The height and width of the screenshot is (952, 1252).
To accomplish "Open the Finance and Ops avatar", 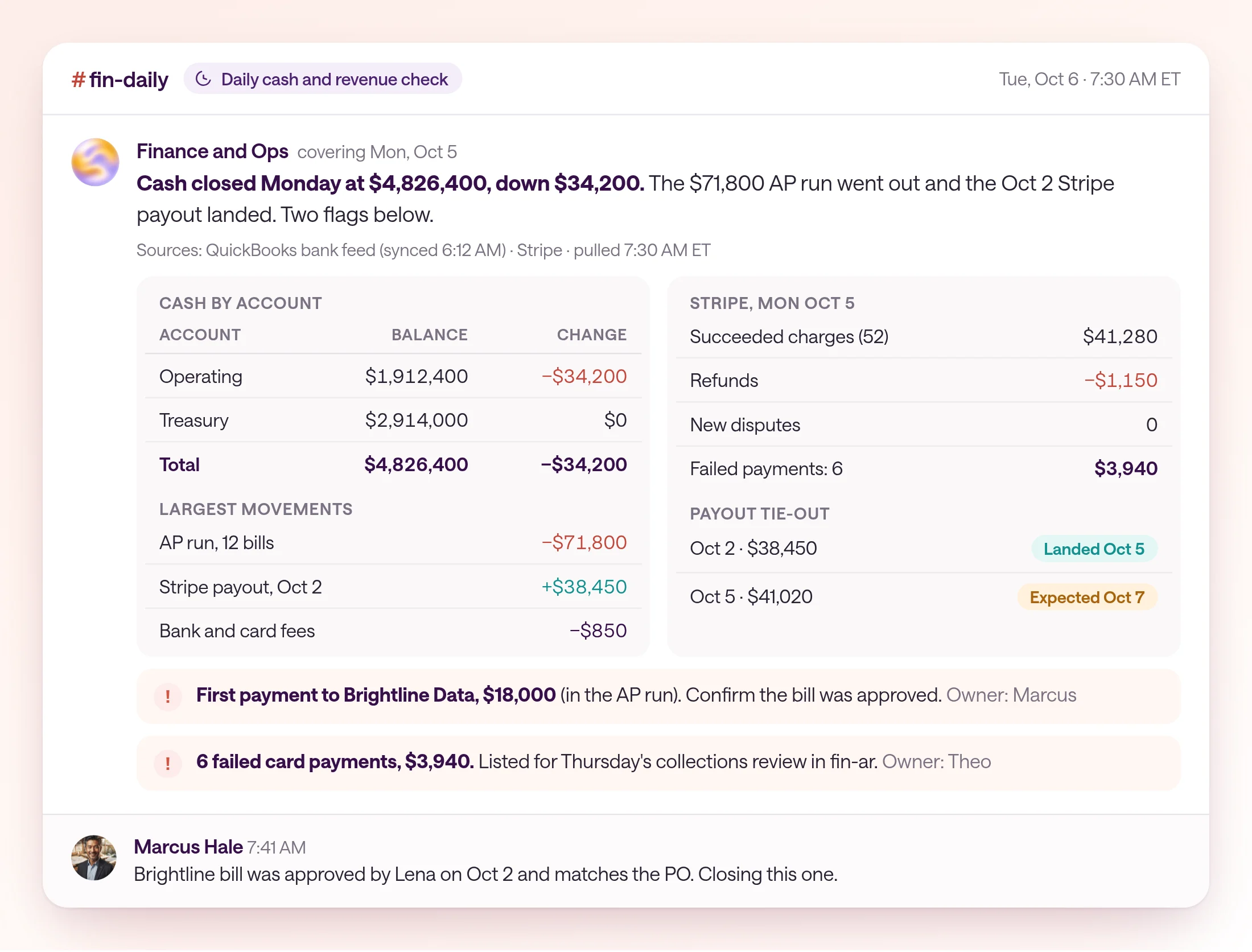I will [x=95, y=162].
